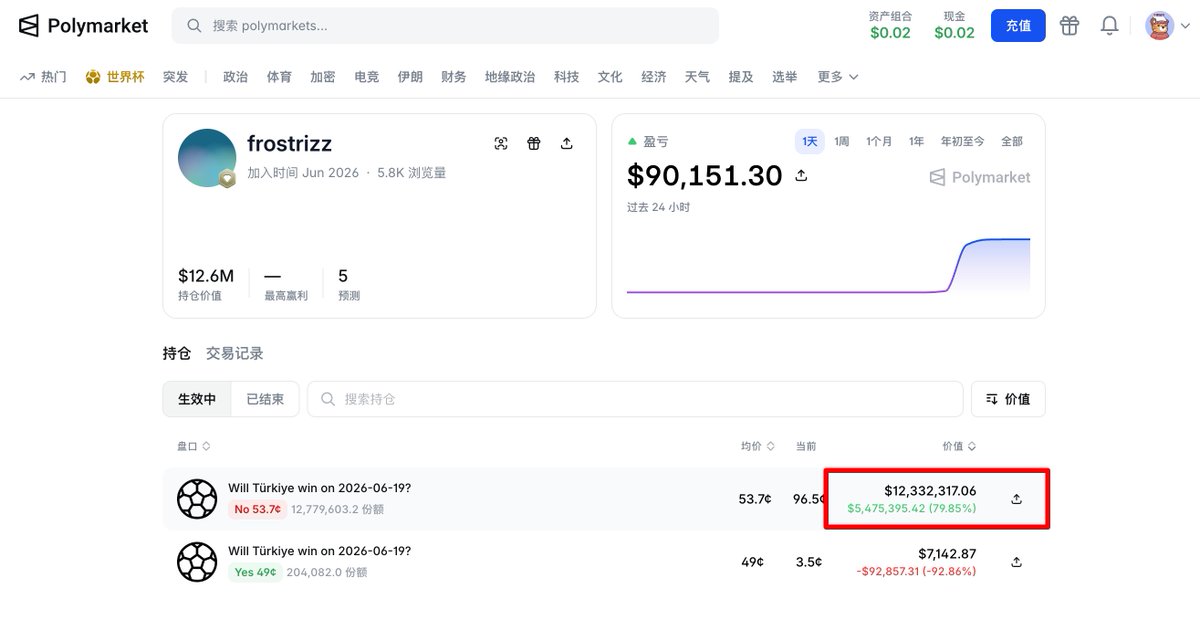Go to 加密 category
The width and height of the screenshot is (1200, 620).
[323, 77]
